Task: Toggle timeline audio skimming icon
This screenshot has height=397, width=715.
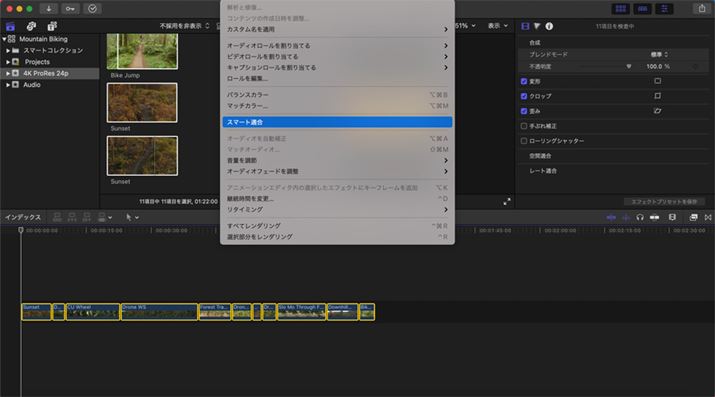Action: coord(626,217)
